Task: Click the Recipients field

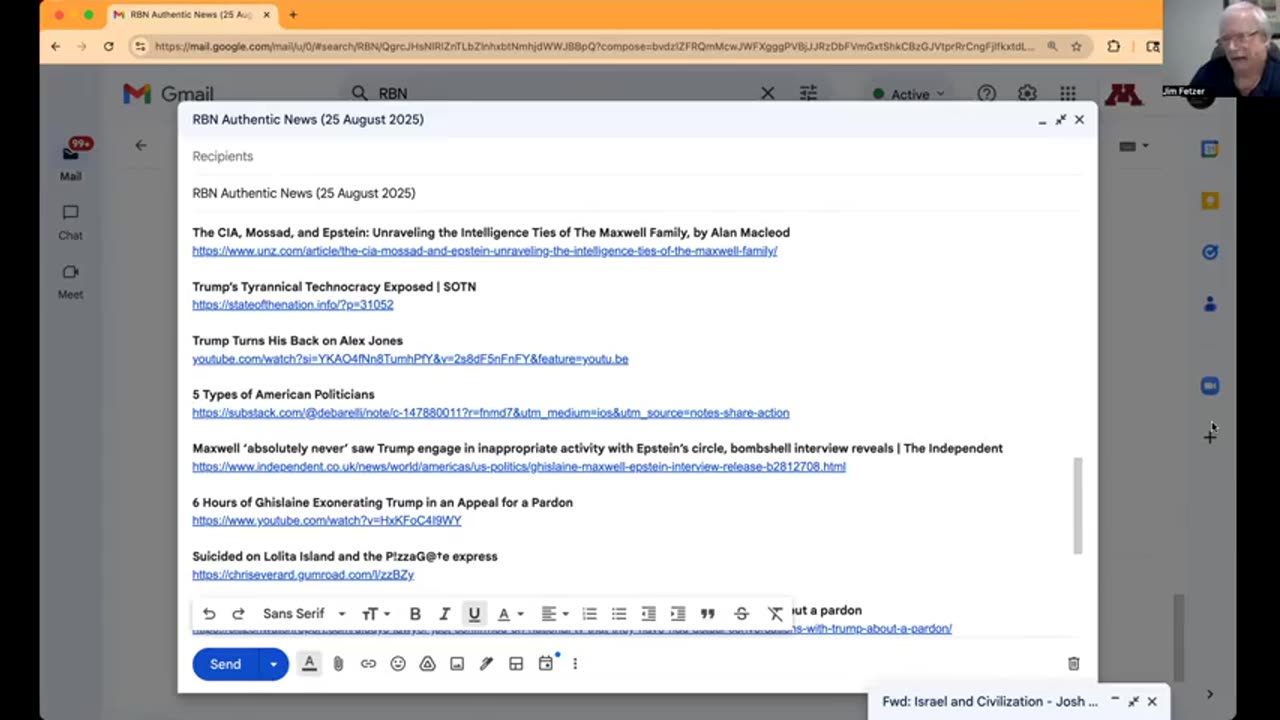Action: click(x=636, y=156)
